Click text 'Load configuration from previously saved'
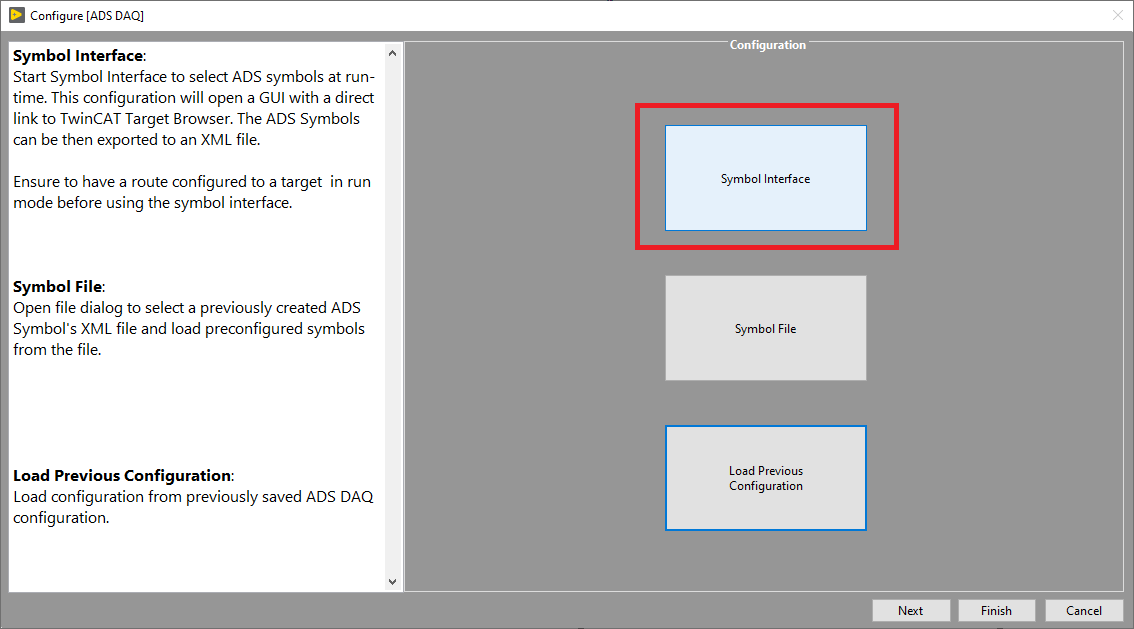 click(x=158, y=497)
